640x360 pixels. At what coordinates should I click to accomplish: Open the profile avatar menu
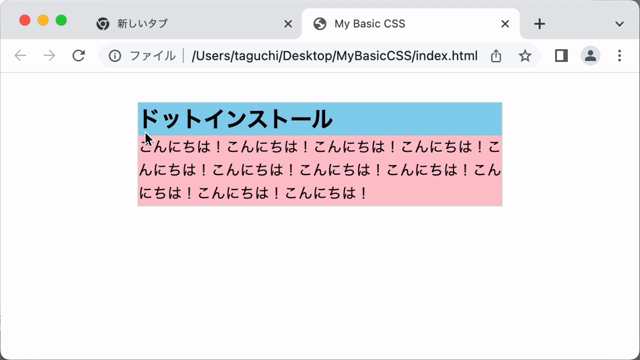(590, 56)
